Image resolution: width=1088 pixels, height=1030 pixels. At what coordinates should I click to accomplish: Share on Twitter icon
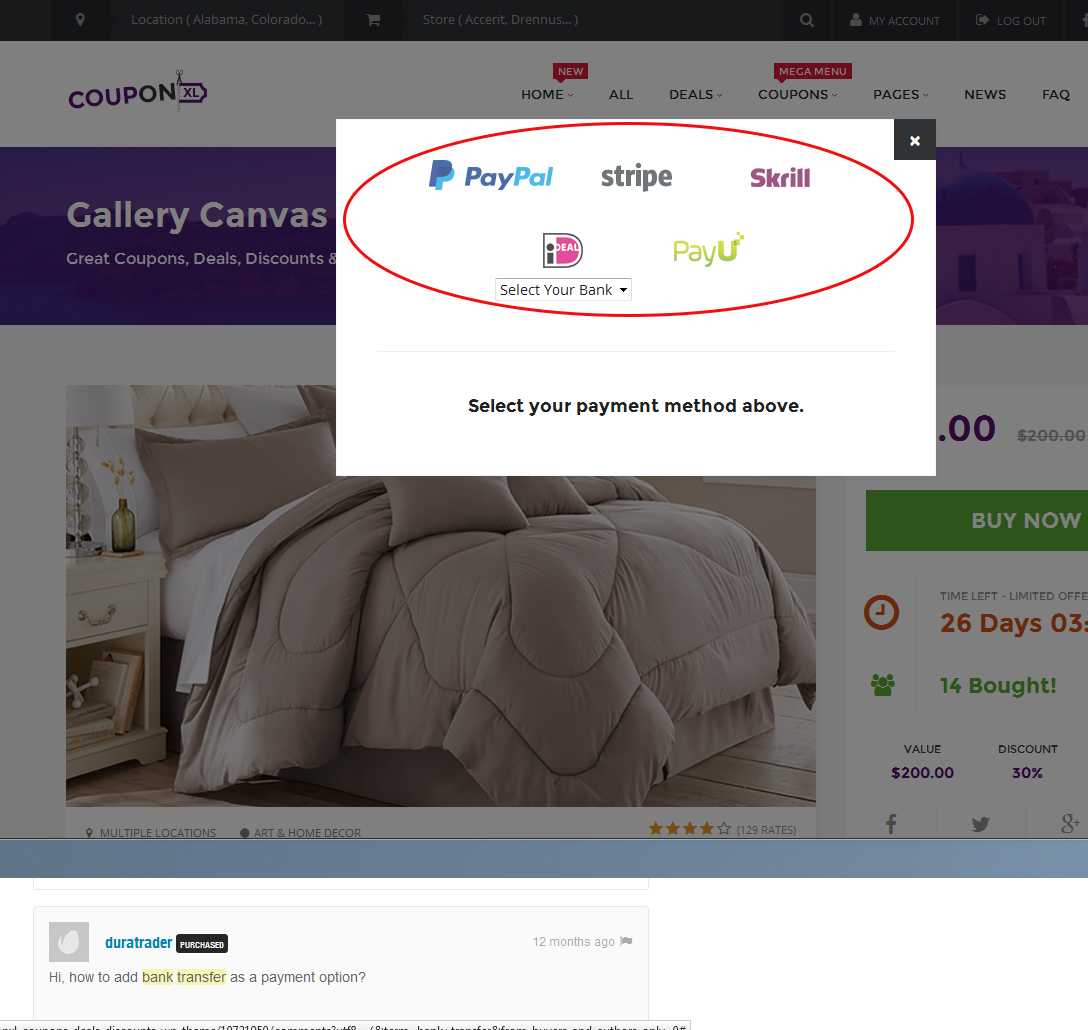(980, 824)
